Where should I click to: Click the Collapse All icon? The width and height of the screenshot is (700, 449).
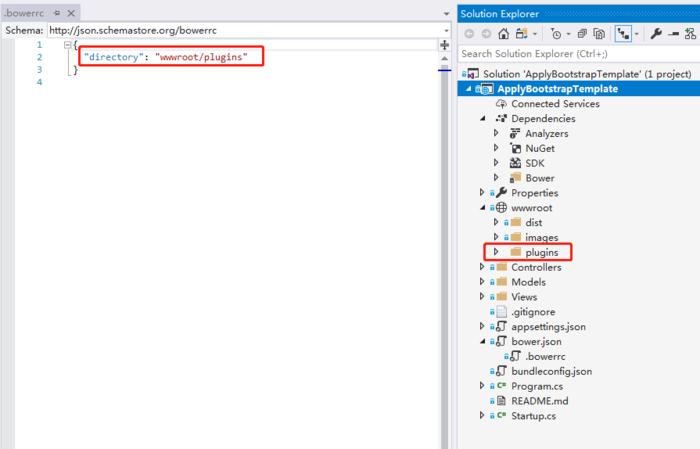(x=582, y=34)
